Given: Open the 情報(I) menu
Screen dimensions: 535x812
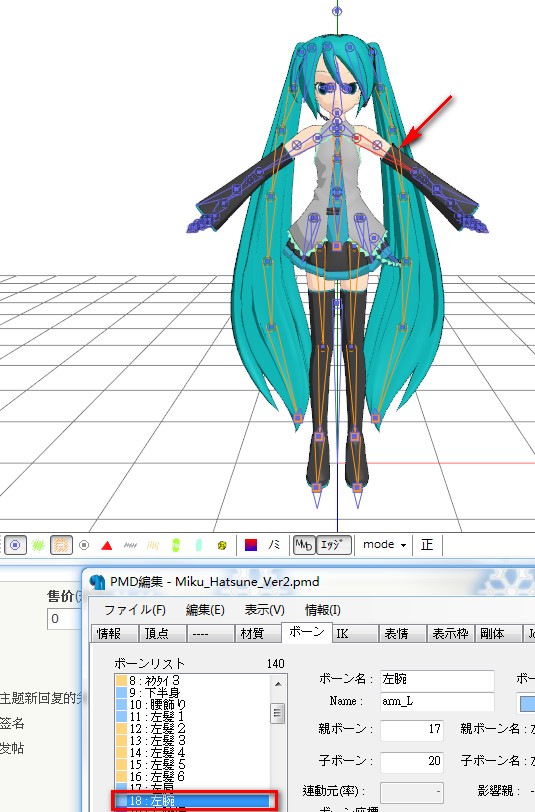Looking at the screenshot, I should tap(323, 610).
